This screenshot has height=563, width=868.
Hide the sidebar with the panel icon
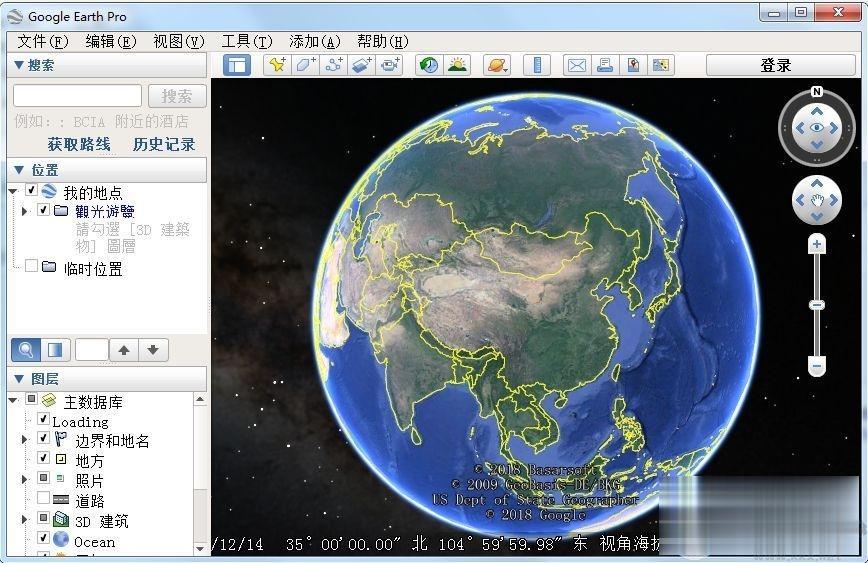coord(236,65)
